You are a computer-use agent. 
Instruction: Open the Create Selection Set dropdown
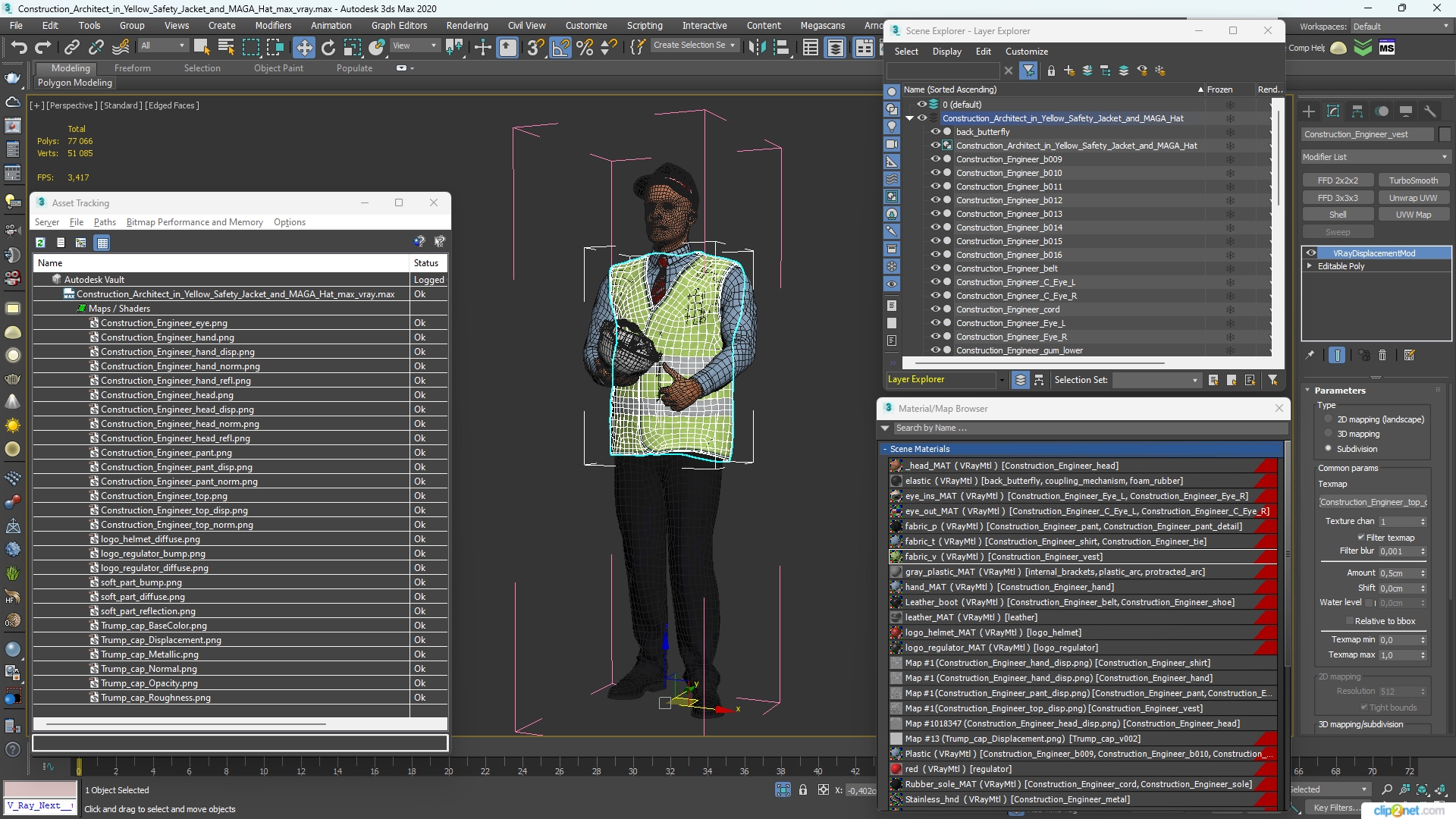pyautogui.click(x=694, y=45)
